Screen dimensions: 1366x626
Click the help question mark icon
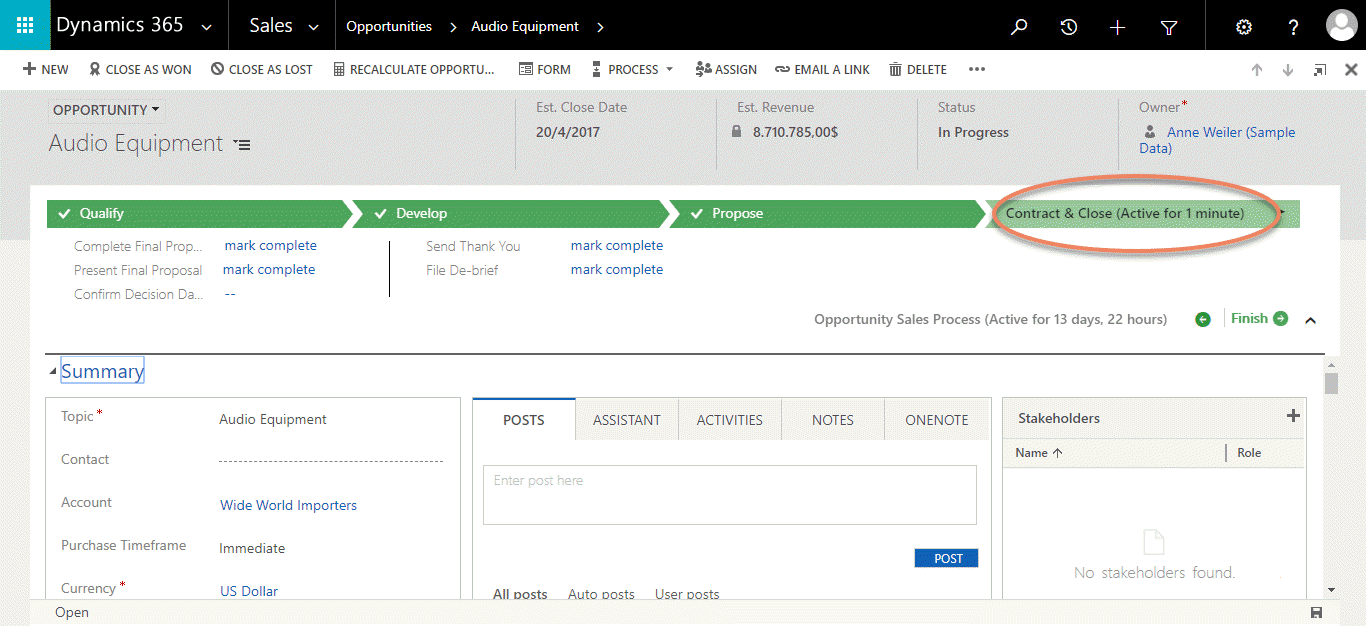pos(1292,27)
